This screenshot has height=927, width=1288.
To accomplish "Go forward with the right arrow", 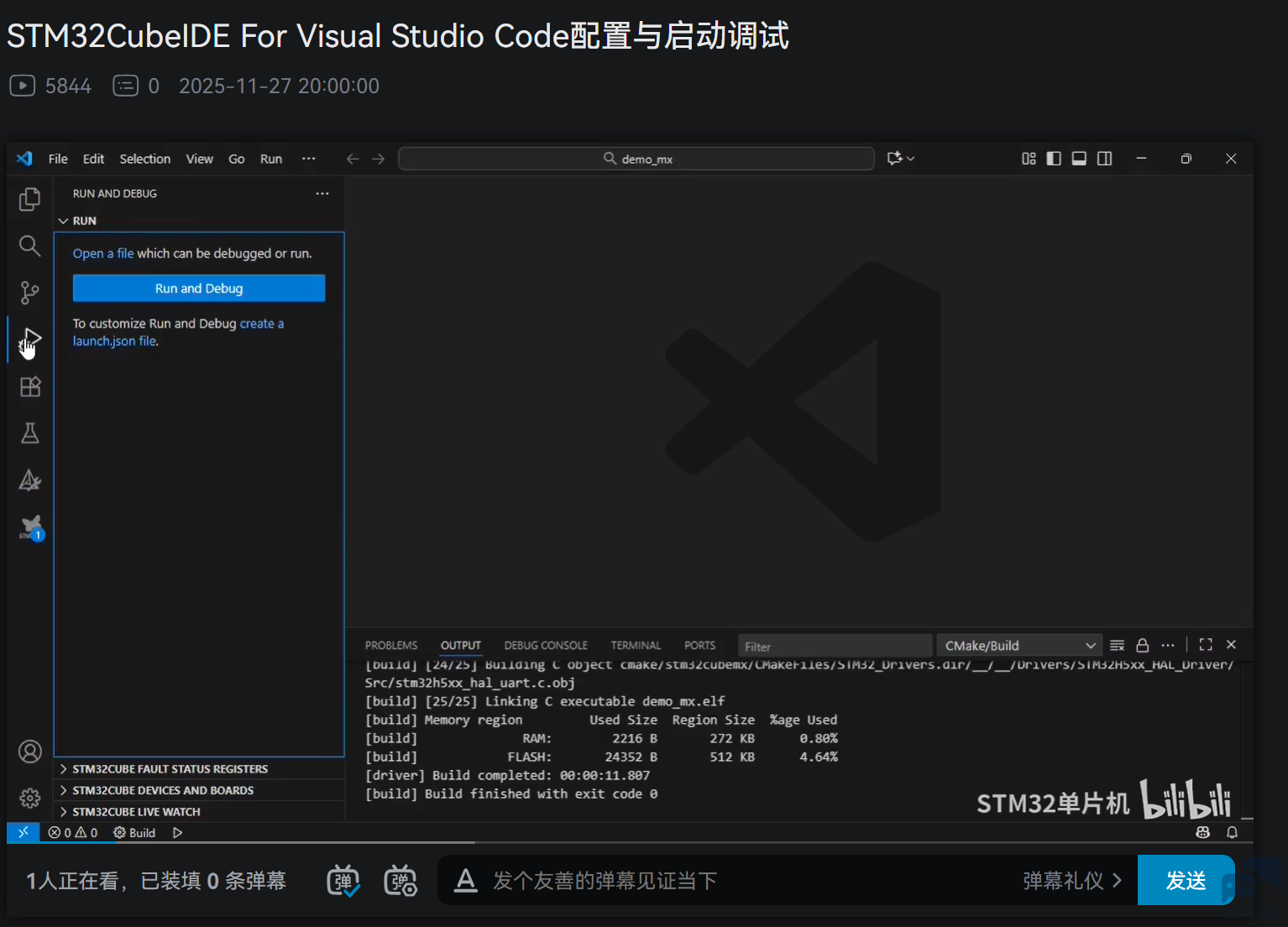I will pyautogui.click(x=379, y=159).
